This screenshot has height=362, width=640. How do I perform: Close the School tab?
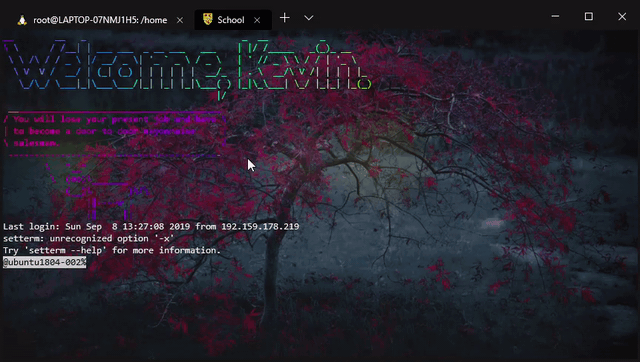coord(257,20)
